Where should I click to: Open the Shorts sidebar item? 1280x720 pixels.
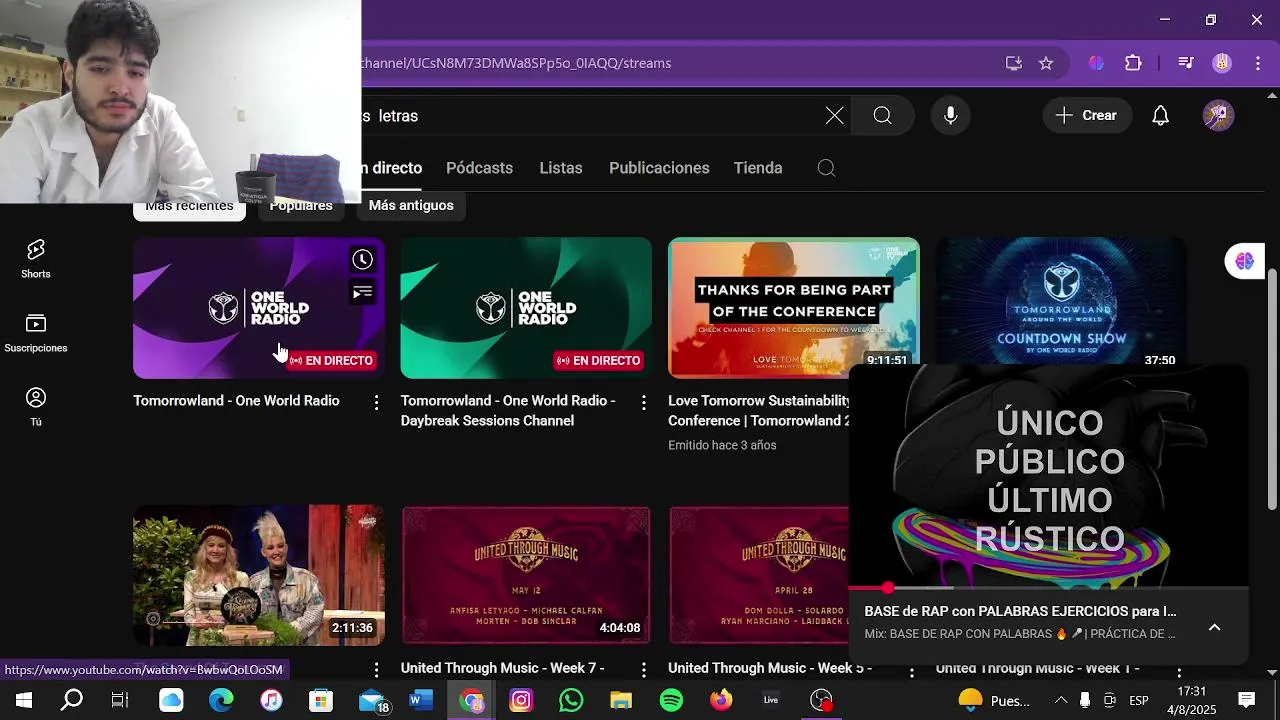pyautogui.click(x=36, y=259)
